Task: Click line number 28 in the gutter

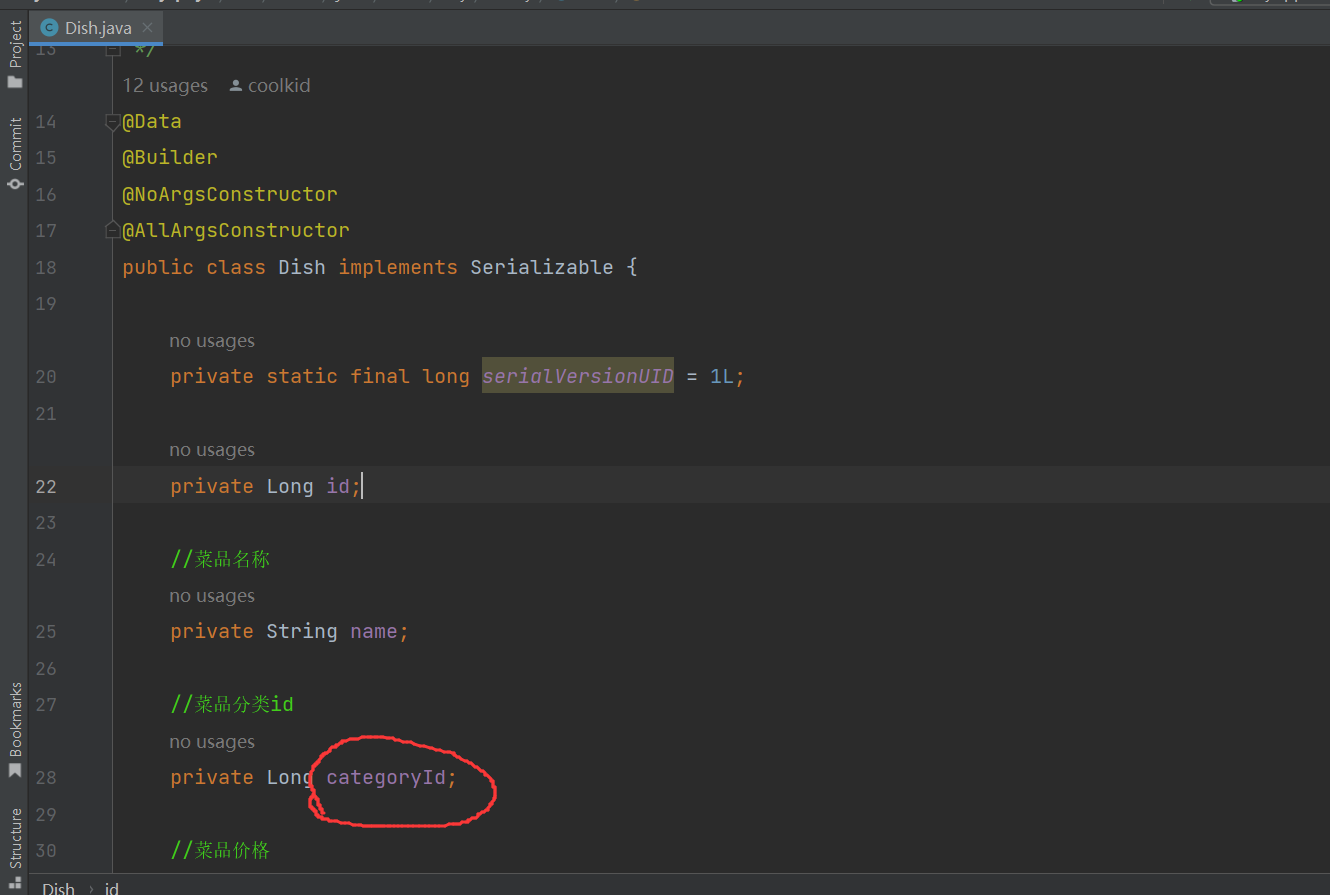Action: [46, 777]
